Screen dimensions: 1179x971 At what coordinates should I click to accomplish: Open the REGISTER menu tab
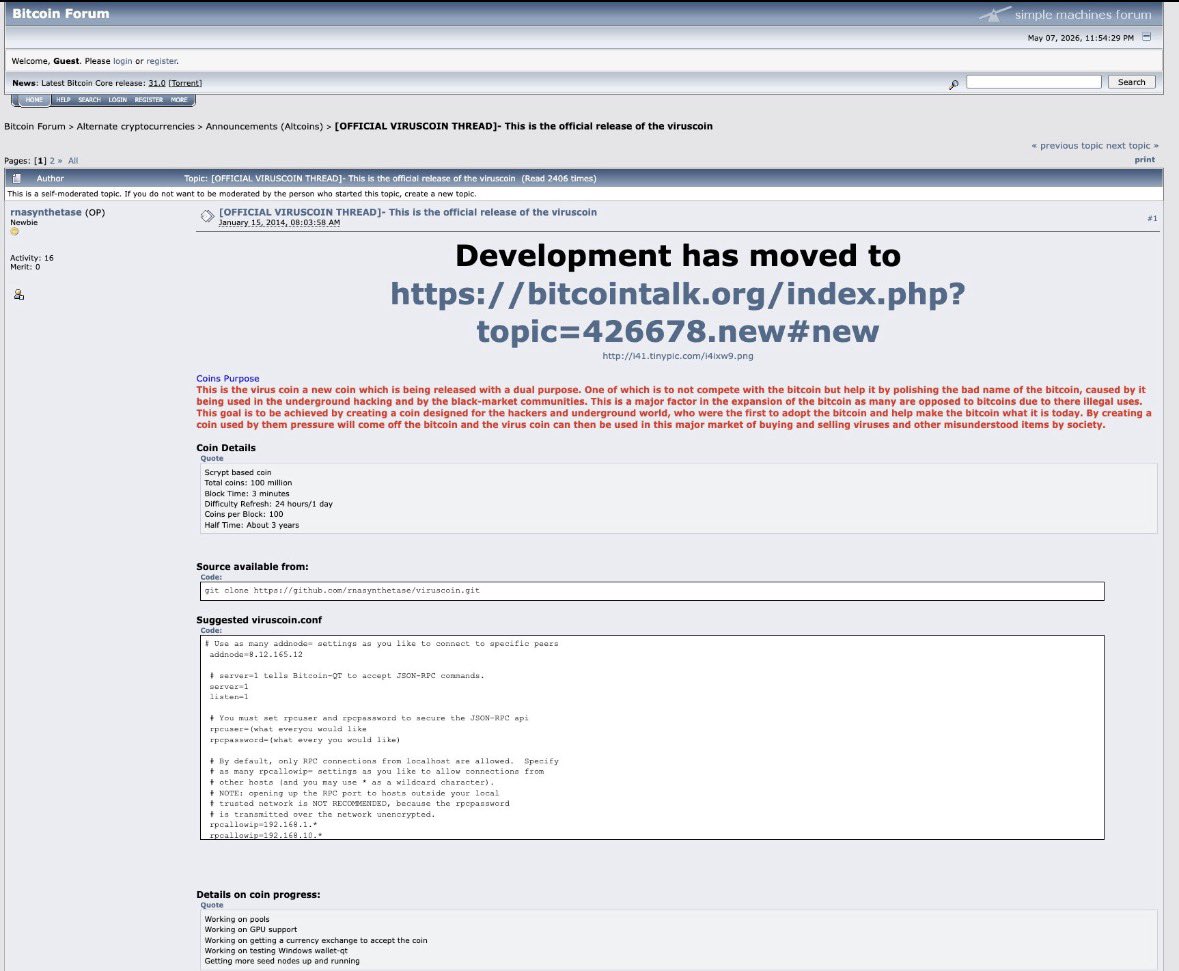click(149, 99)
